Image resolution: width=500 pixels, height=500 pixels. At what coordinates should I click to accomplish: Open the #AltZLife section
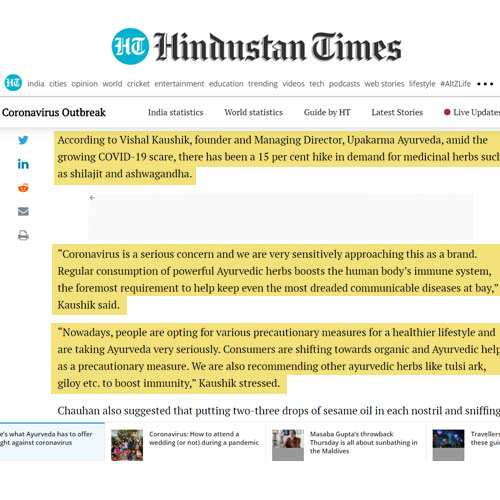click(x=456, y=83)
